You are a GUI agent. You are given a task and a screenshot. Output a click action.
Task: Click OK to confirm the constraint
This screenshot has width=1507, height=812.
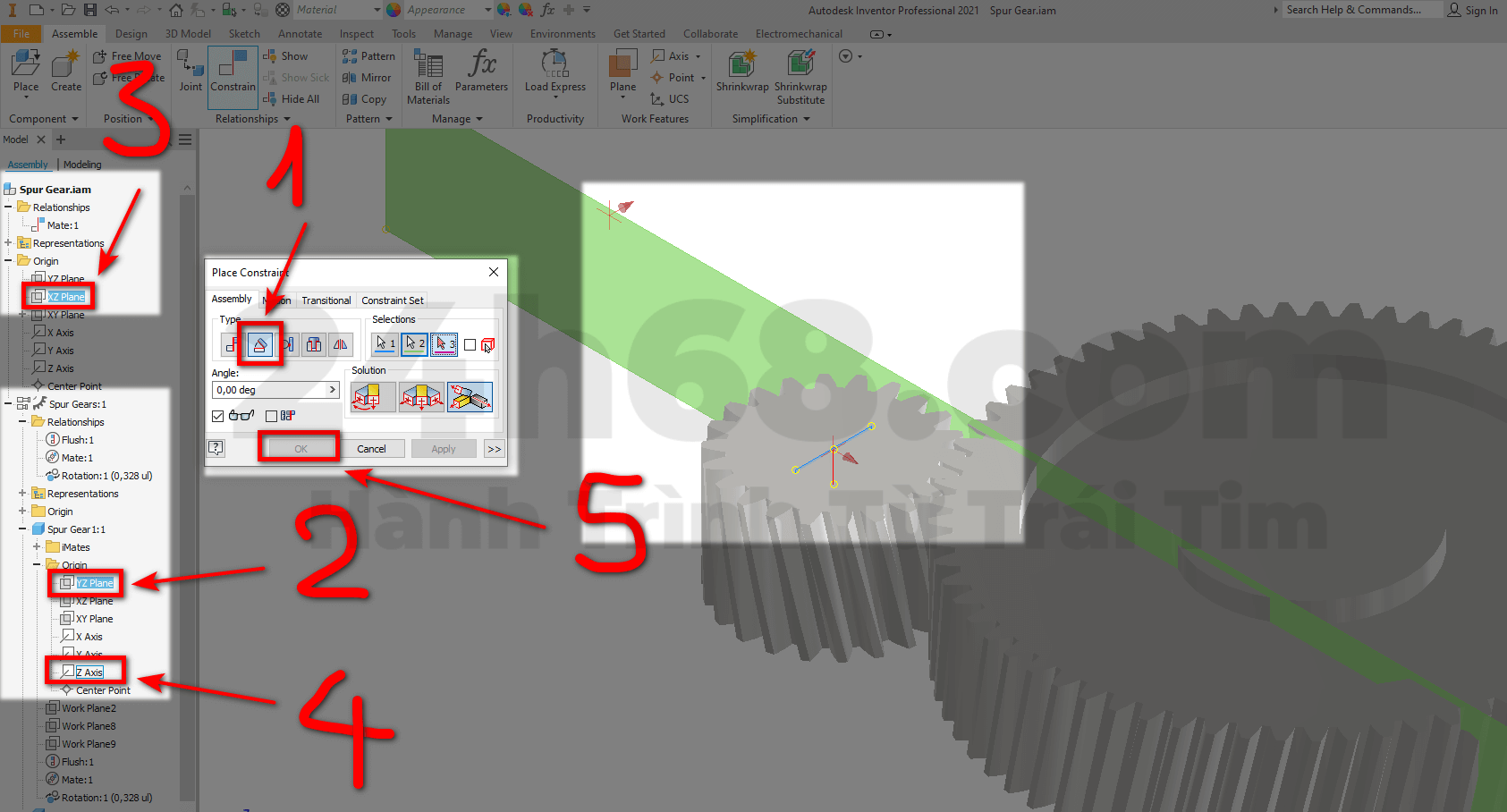click(x=301, y=449)
